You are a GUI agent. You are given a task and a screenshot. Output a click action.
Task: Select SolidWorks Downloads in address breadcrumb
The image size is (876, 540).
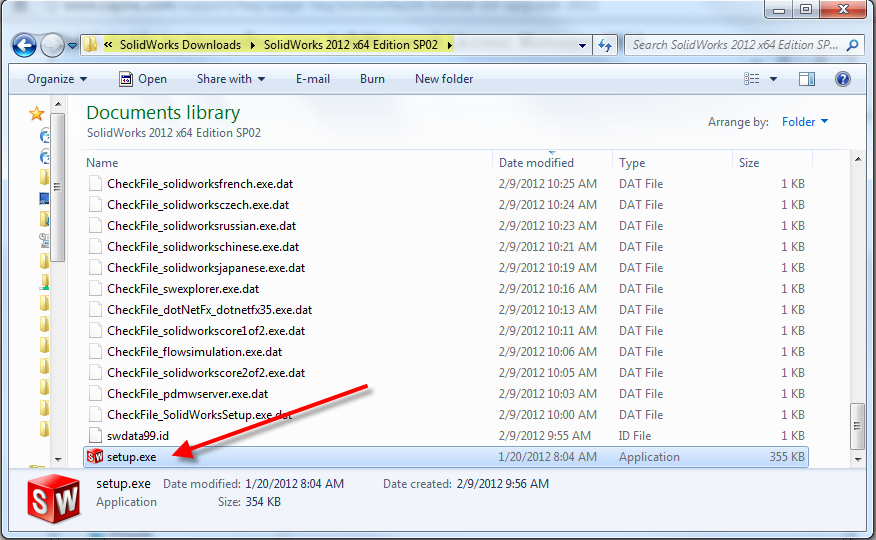coord(180,45)
